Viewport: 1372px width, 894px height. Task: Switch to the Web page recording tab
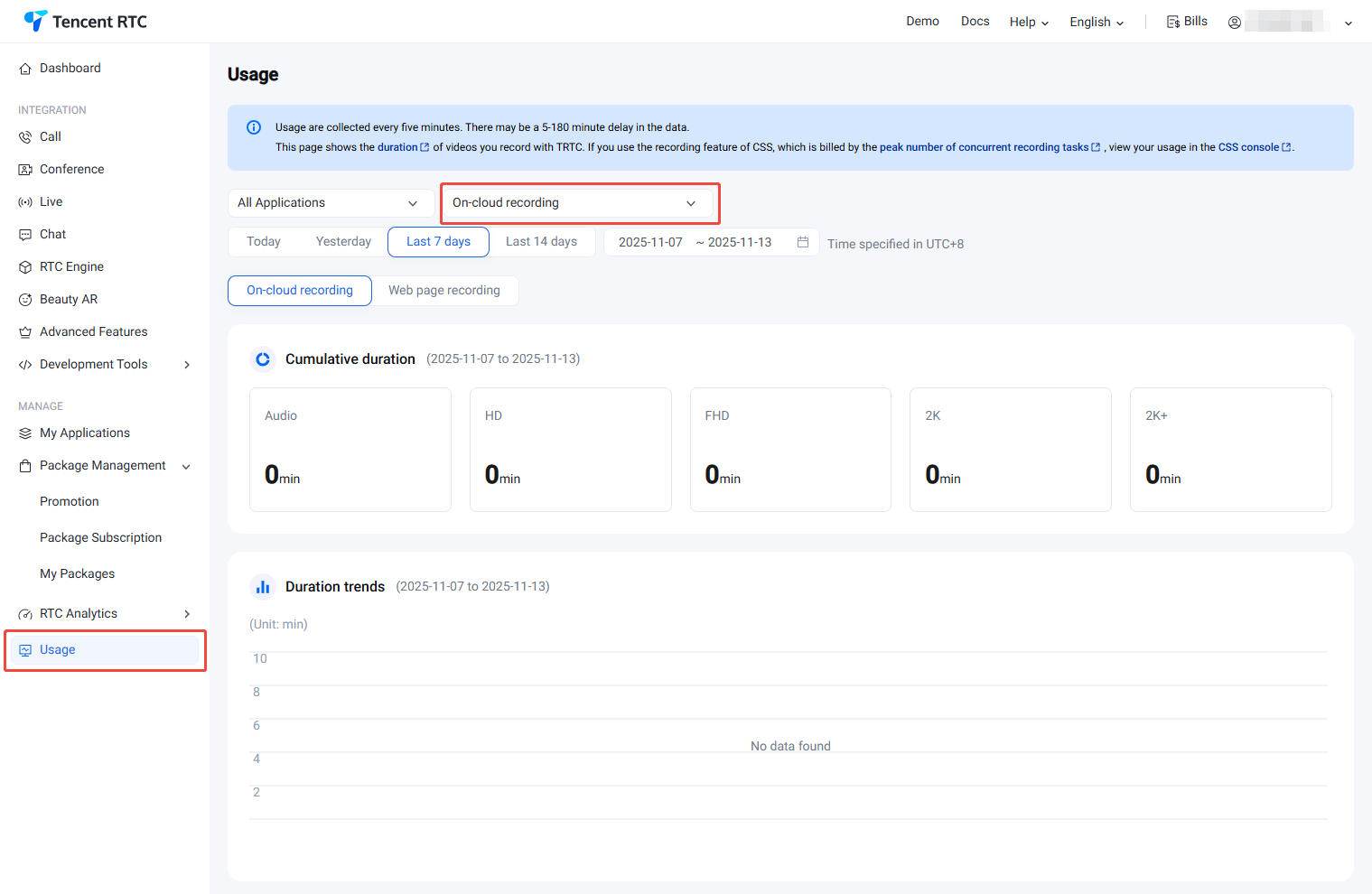pos(444,291)
